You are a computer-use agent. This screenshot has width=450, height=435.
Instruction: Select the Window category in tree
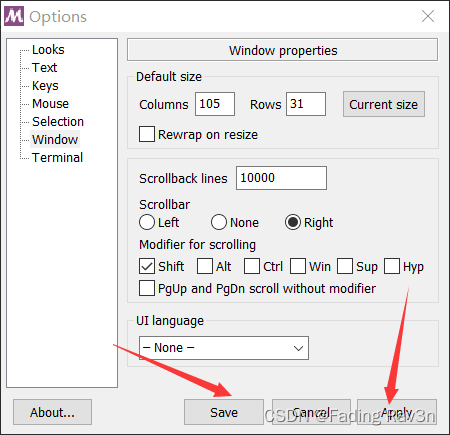pyautogui.click(x=55, y=140)
